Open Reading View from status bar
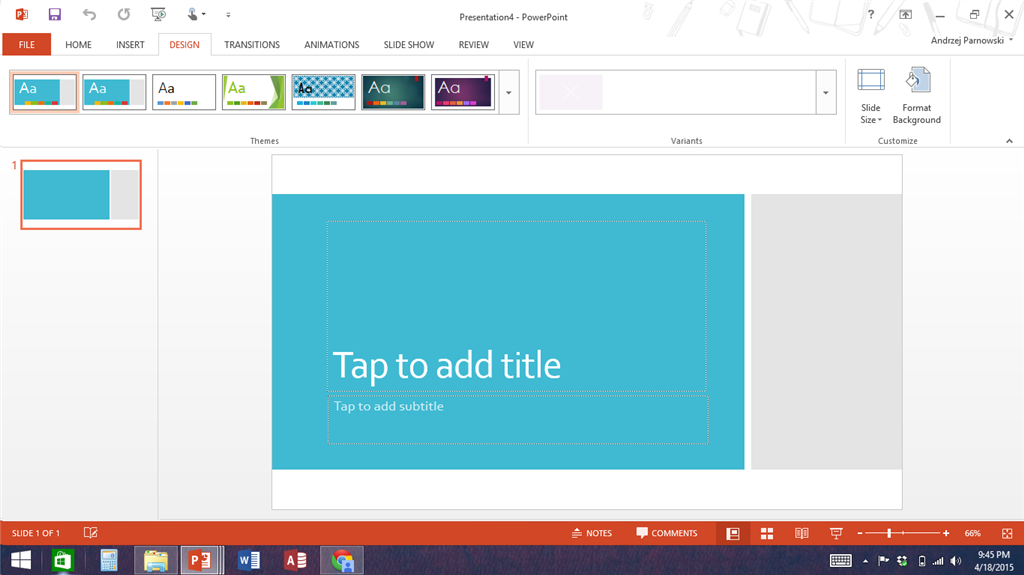The image size is (1024, 575). (x=801, y=533)
